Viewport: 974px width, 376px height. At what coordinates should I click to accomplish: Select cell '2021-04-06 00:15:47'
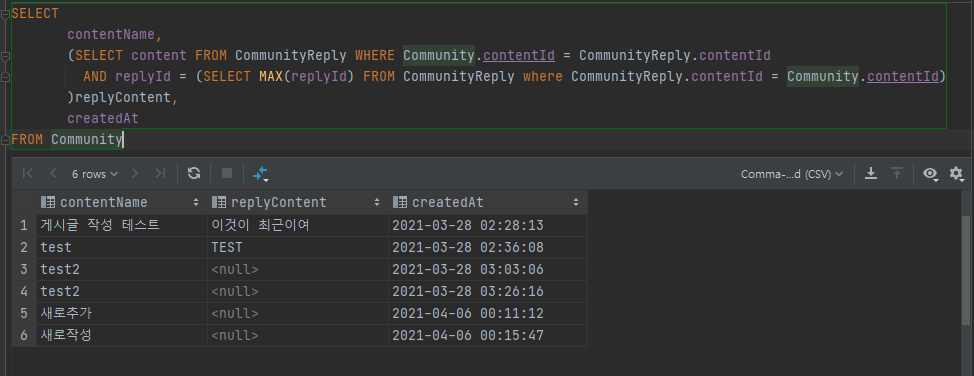pos(488,336)
